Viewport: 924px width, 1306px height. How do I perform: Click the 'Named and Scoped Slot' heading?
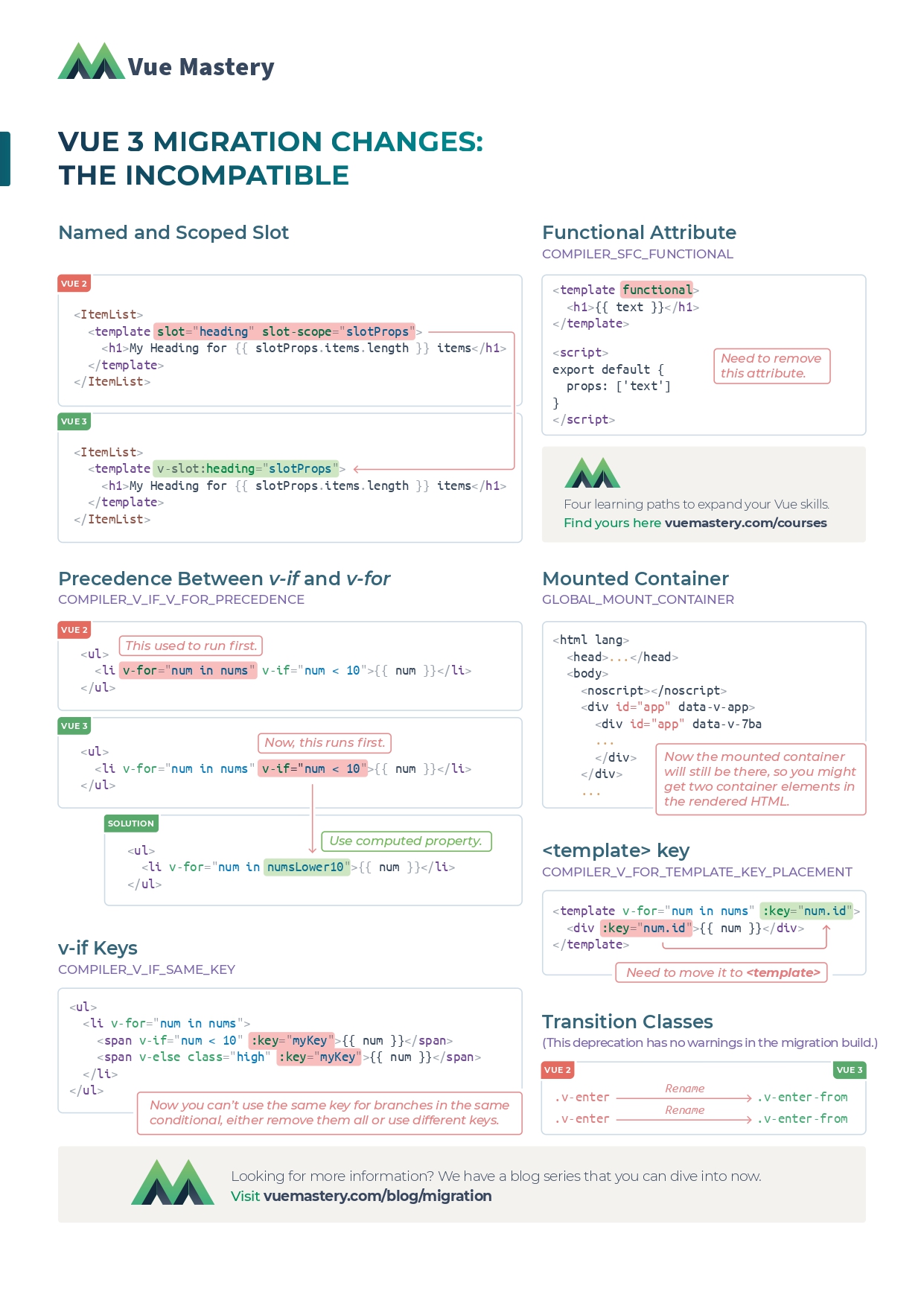tap(173, 232)
